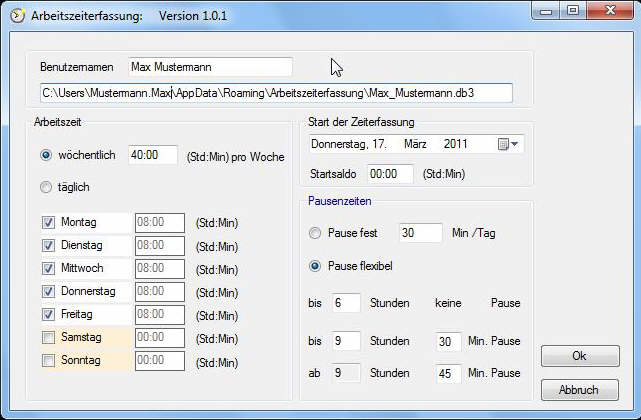Click the Startsaldo field showing 00:00
Viewport: 641px width, 420px height.
390,174
